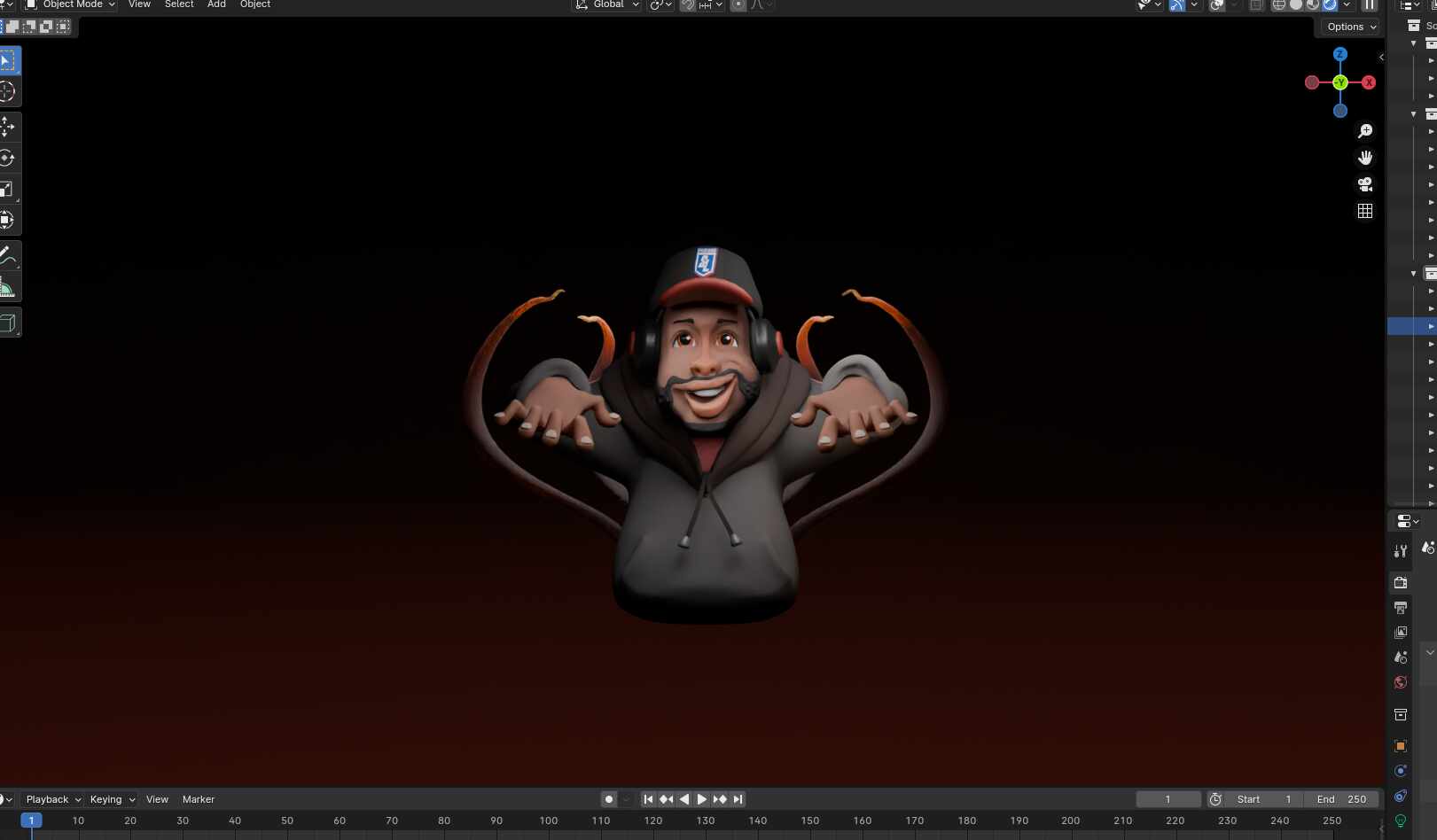Expand the Options dropdown
This screenshot has width=1437, height=840.
tap(1351, 27)
